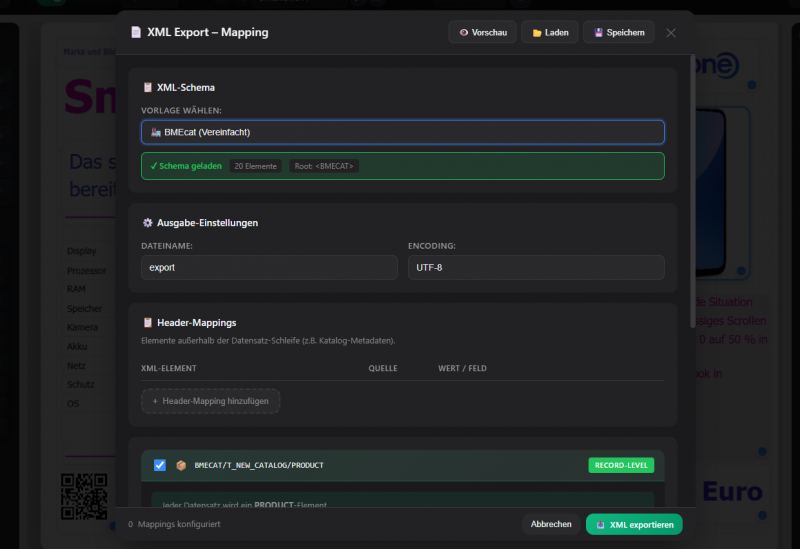Click the document icon beside XML Export title

[x=136, y=32]
